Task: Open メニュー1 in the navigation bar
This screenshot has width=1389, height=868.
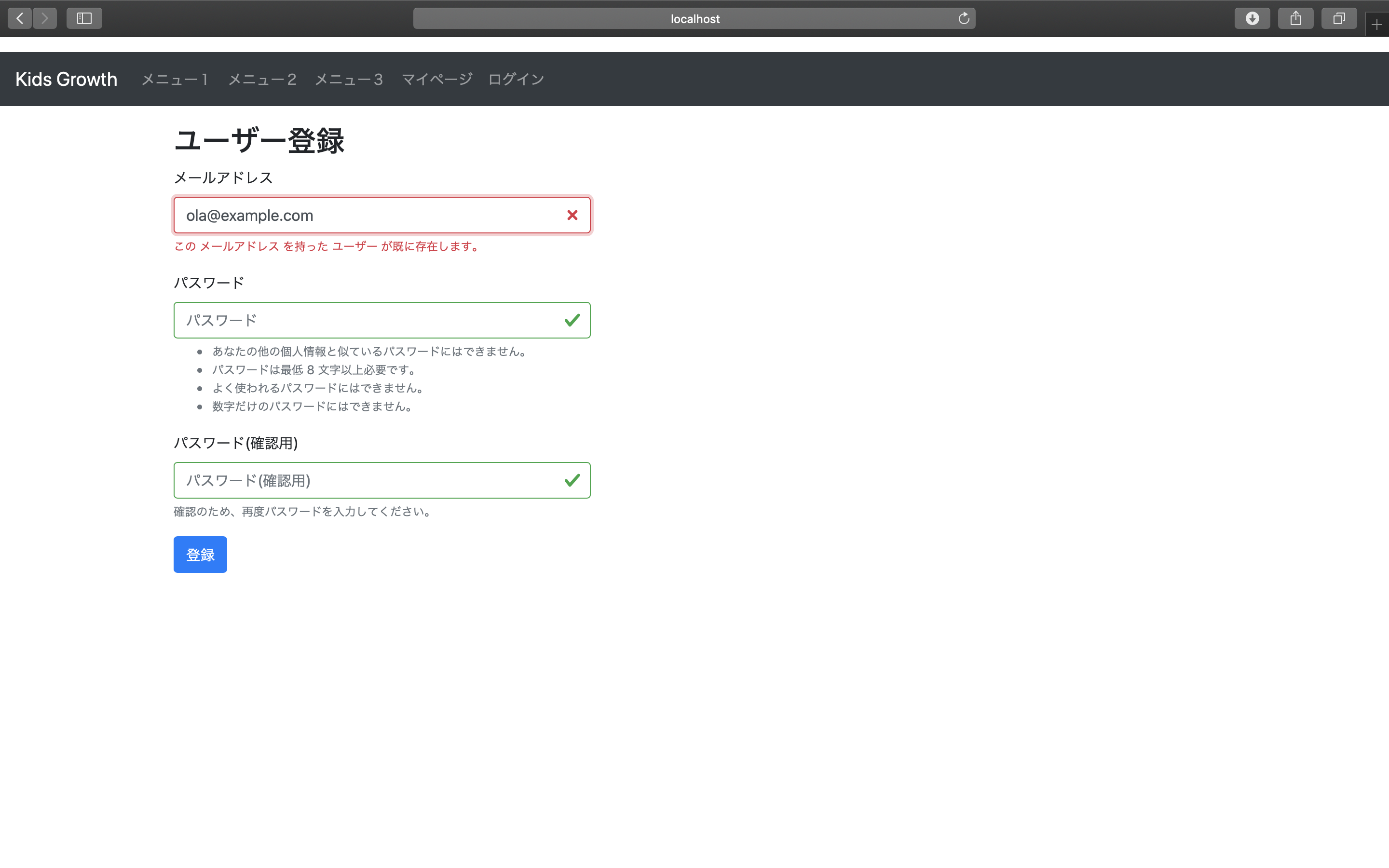Action: pyautogui.click(x=175, y=79)
